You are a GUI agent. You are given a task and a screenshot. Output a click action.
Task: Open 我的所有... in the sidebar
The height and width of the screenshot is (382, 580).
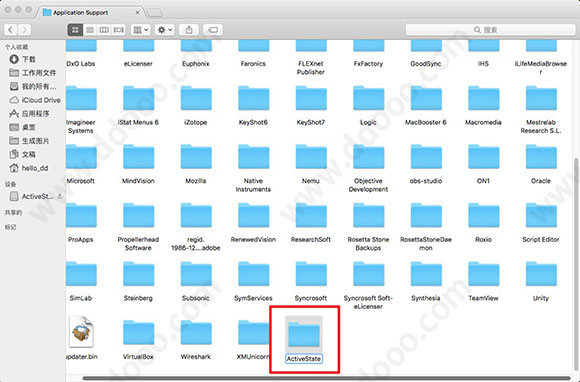click(33, 86)
